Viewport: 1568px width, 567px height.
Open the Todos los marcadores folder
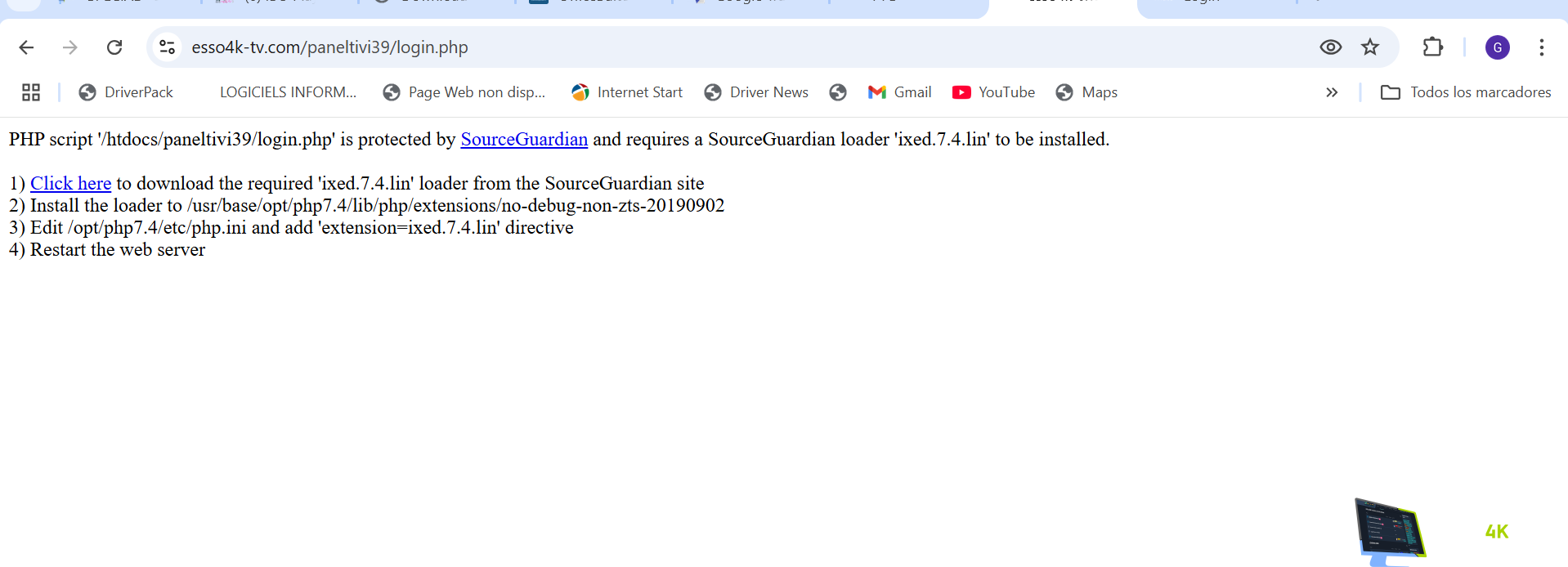coord(1465,92)
